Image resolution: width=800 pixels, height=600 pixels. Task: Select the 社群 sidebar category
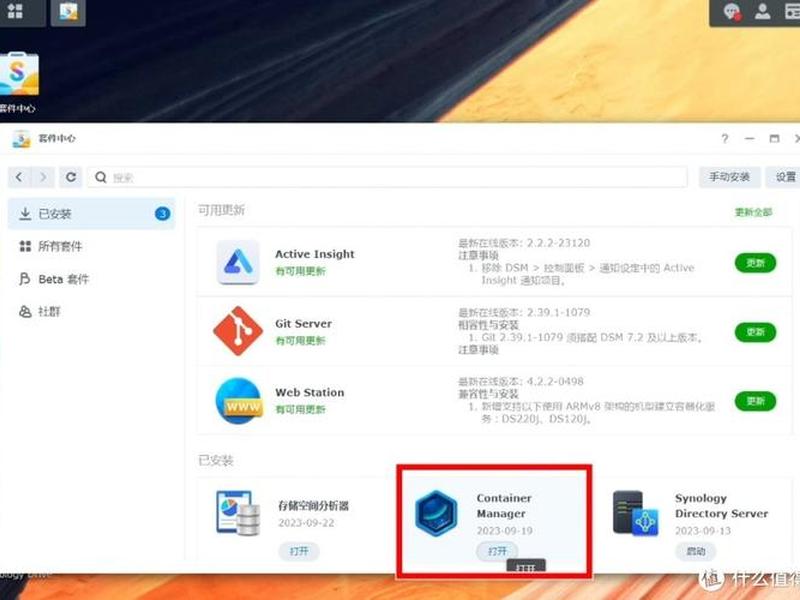(x=92, y=311)
